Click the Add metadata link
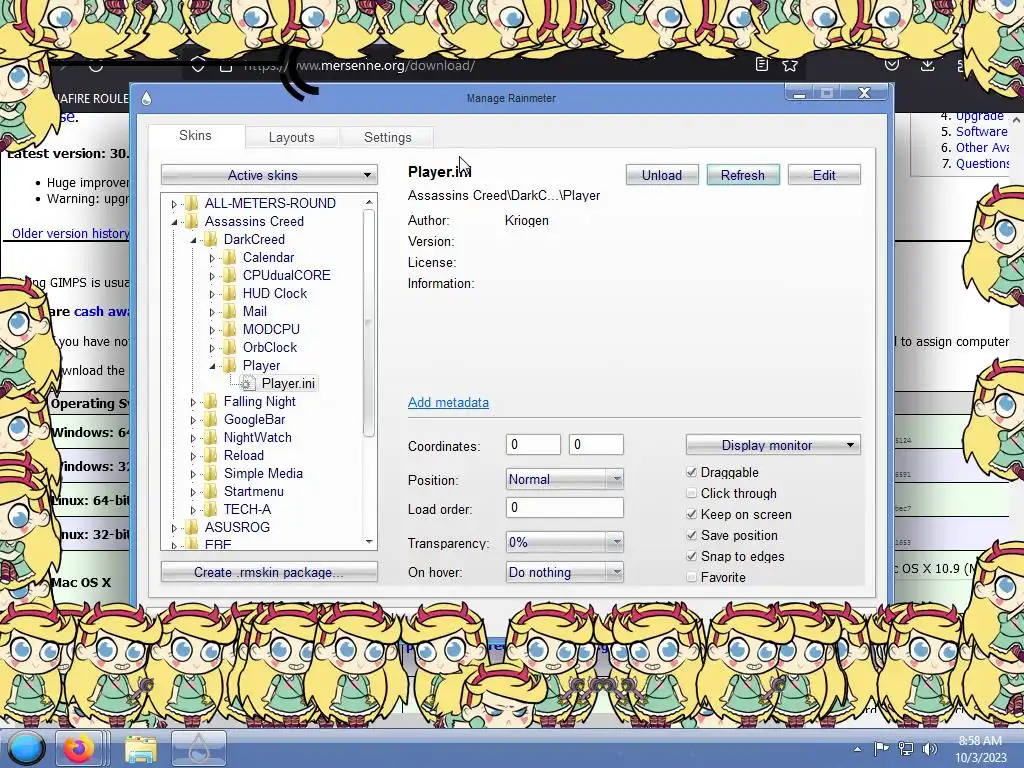 point(448,402)
